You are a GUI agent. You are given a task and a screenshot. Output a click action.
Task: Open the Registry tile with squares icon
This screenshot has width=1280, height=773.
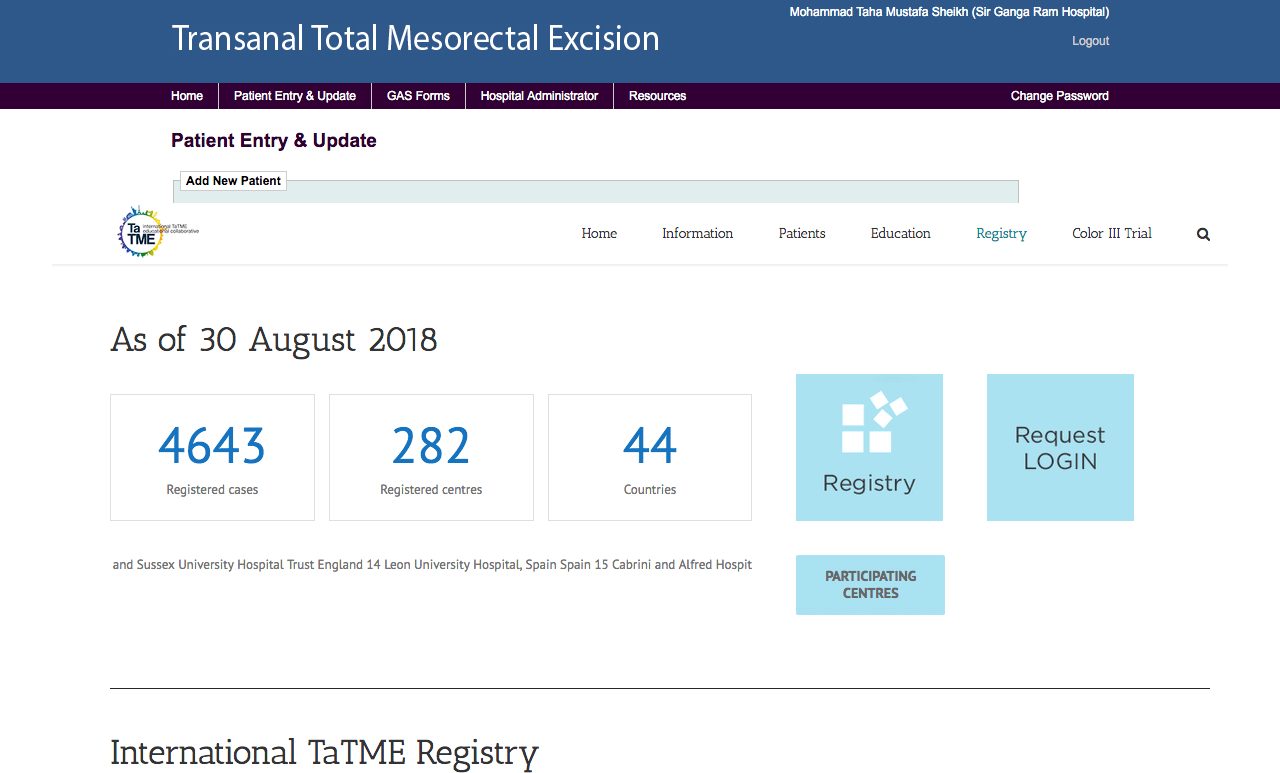[869, 447]
